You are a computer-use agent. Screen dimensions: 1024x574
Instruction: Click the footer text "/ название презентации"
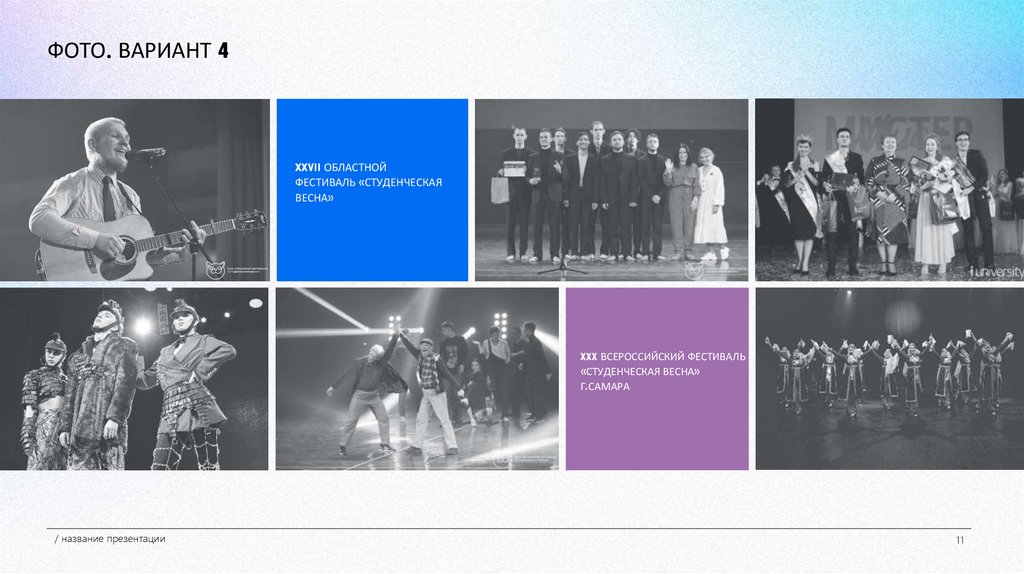tap(110, 539)
